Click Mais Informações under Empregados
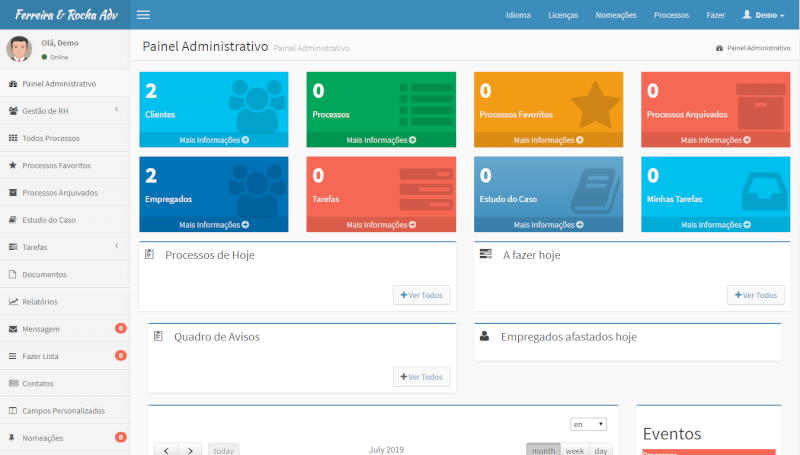Viewport: 800px width, 455px height. [x=214, y=225]
